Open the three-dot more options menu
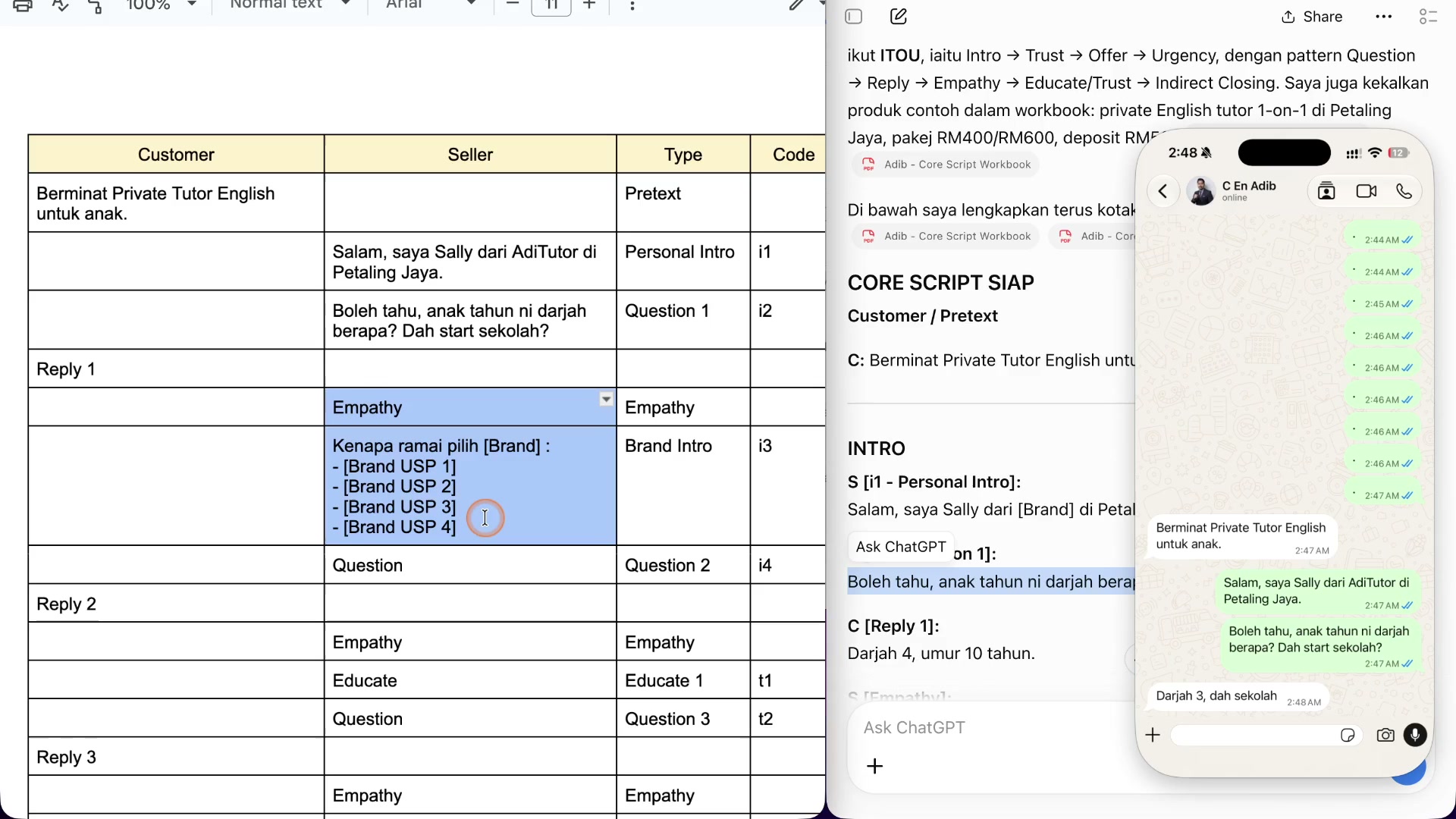 (1384, 17)
